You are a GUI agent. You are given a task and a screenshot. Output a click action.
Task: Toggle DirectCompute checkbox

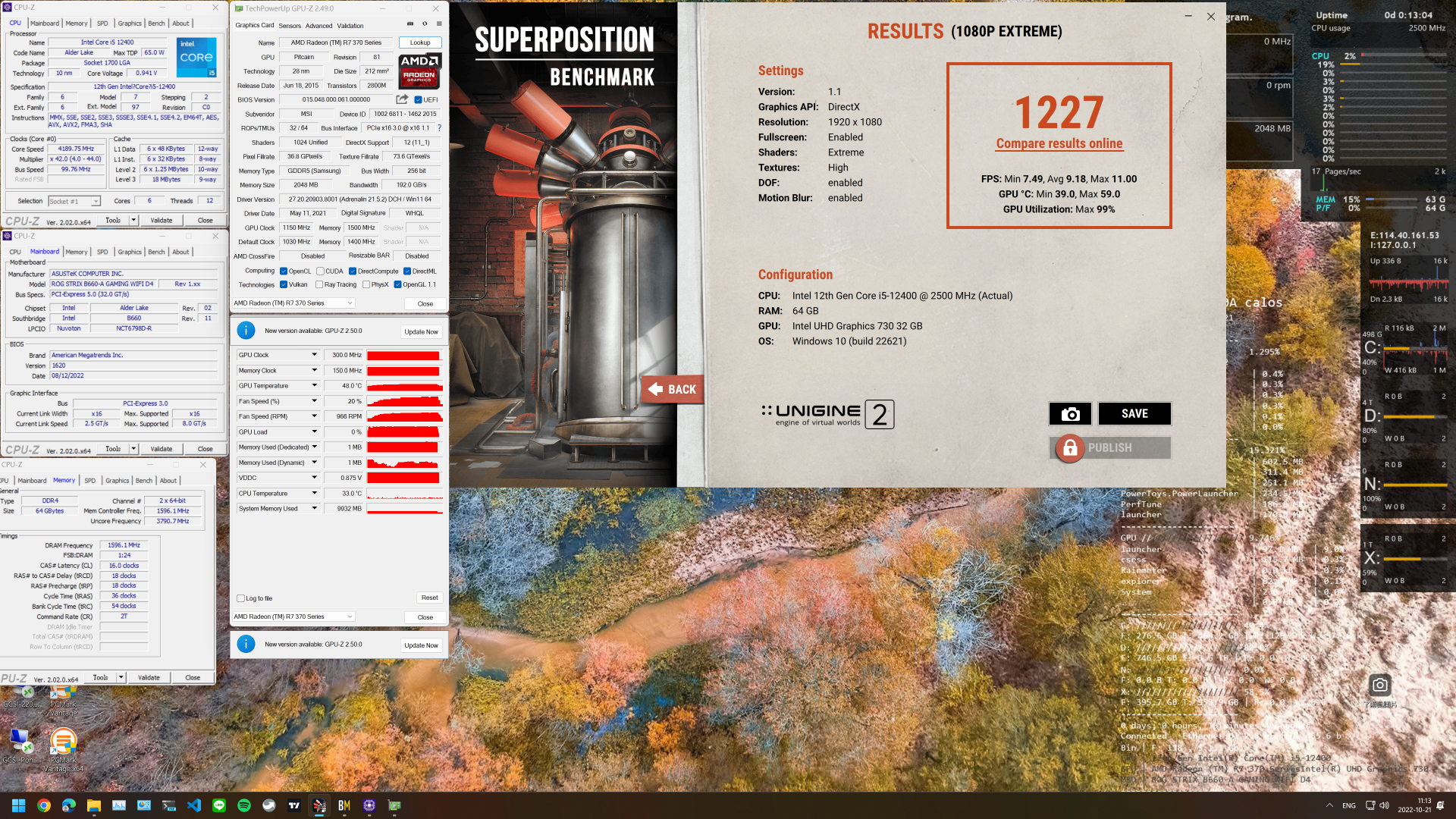pyautogui.click(x=353, y=271)
